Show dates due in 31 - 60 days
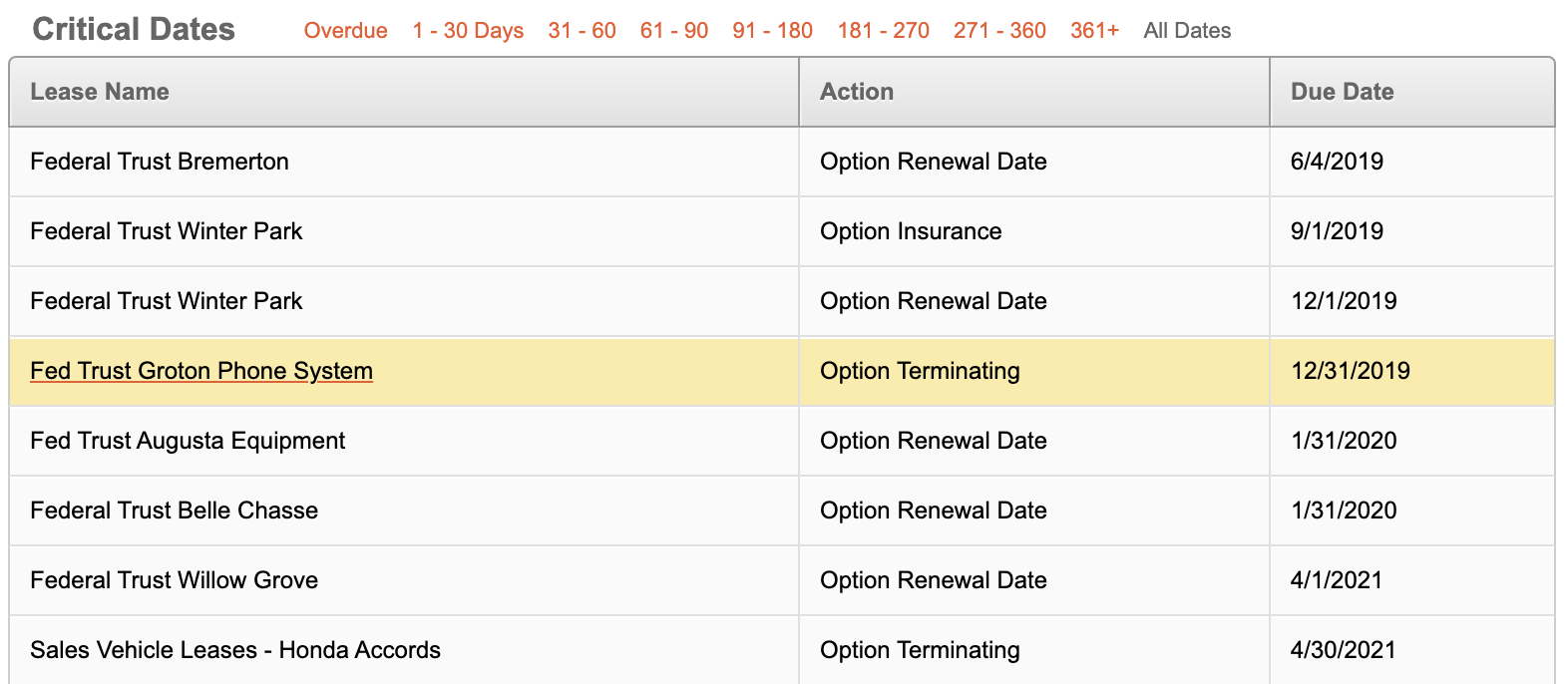 [582, 31]
